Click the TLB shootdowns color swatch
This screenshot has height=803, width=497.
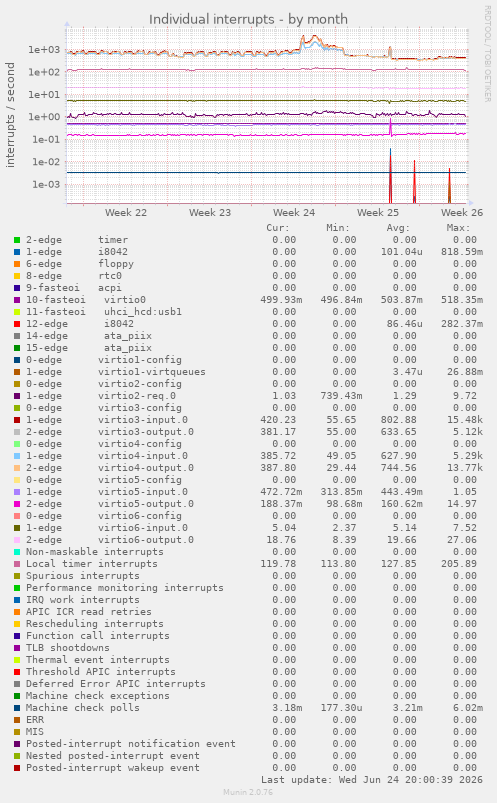(17, 648)
